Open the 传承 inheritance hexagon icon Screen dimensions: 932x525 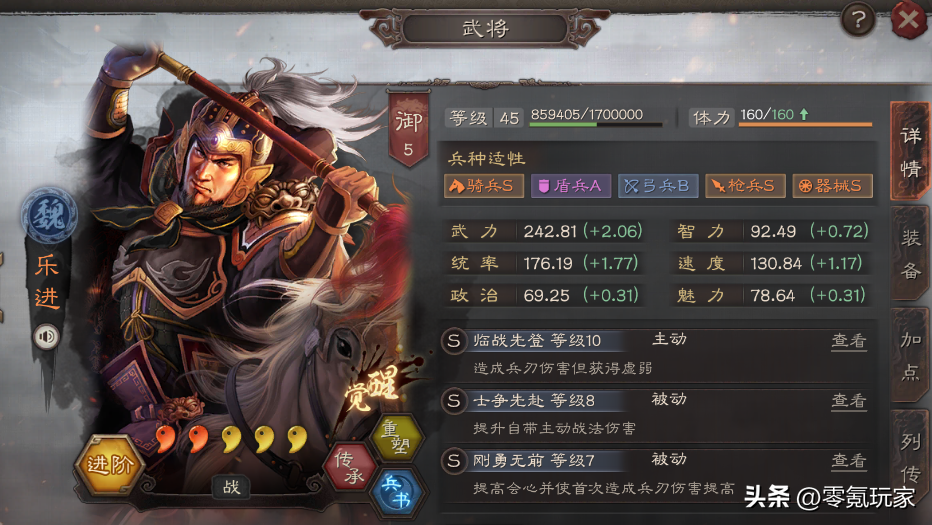[351, 467]
